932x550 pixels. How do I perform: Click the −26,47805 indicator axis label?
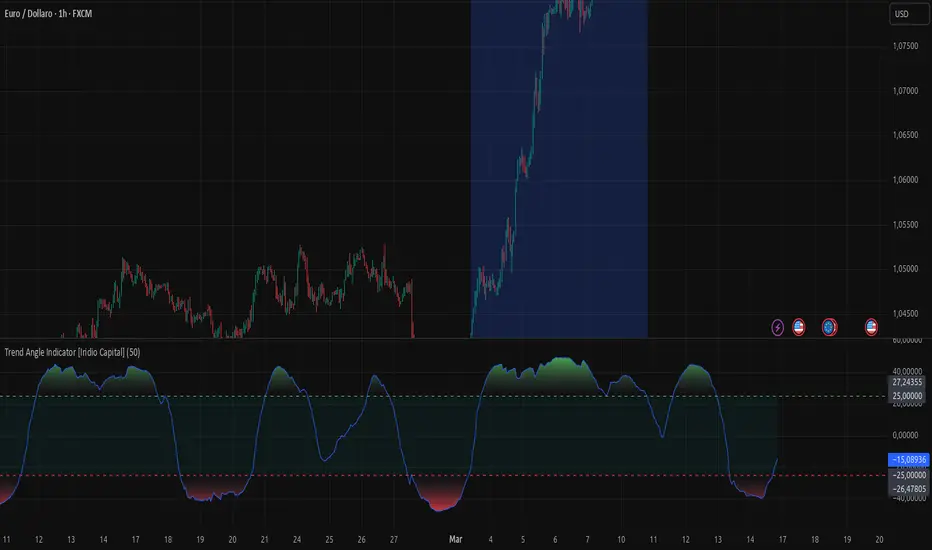909,489
